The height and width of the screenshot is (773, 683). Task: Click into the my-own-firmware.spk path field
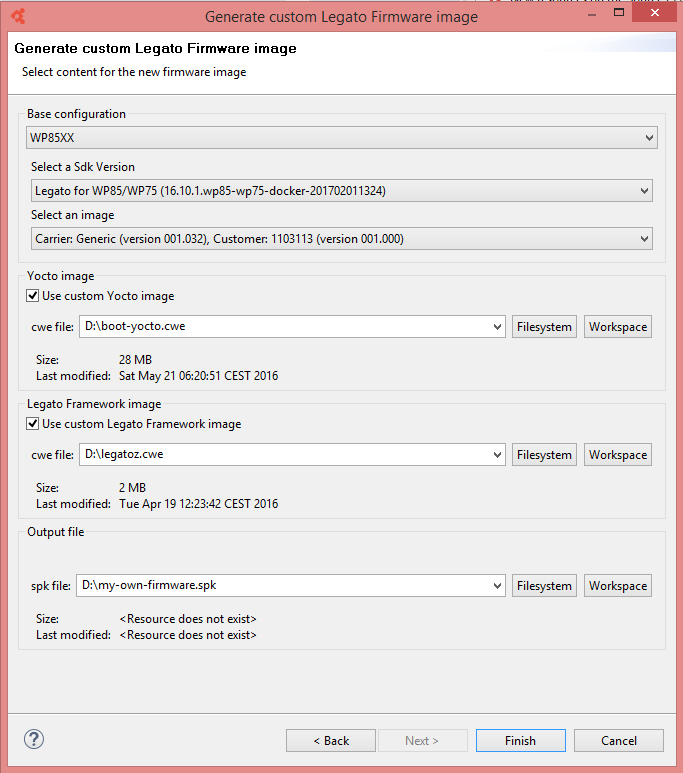pyautogui.click(x=284, y=586)
